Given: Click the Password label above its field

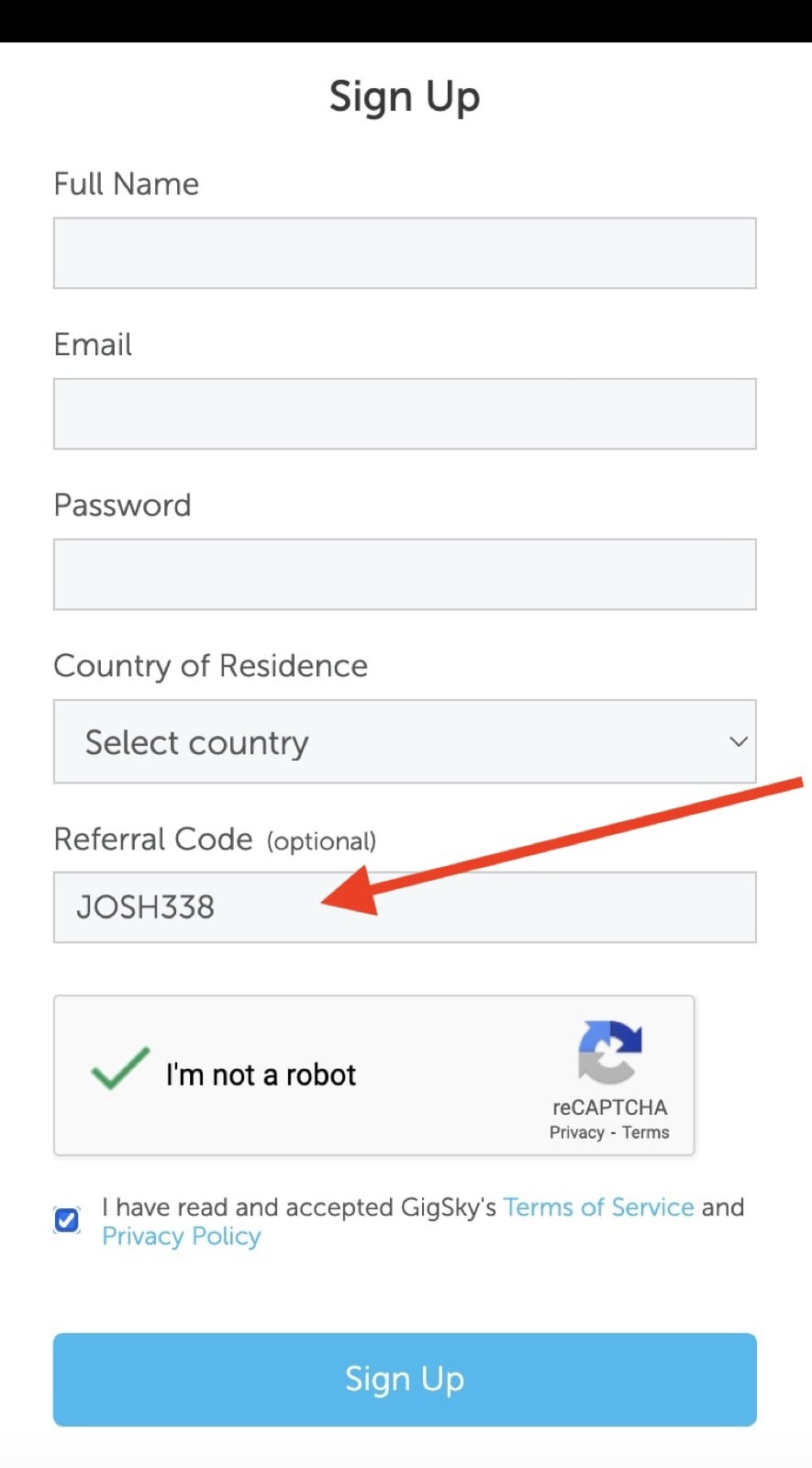Looking at the screenshot, I should pos(123,505).
